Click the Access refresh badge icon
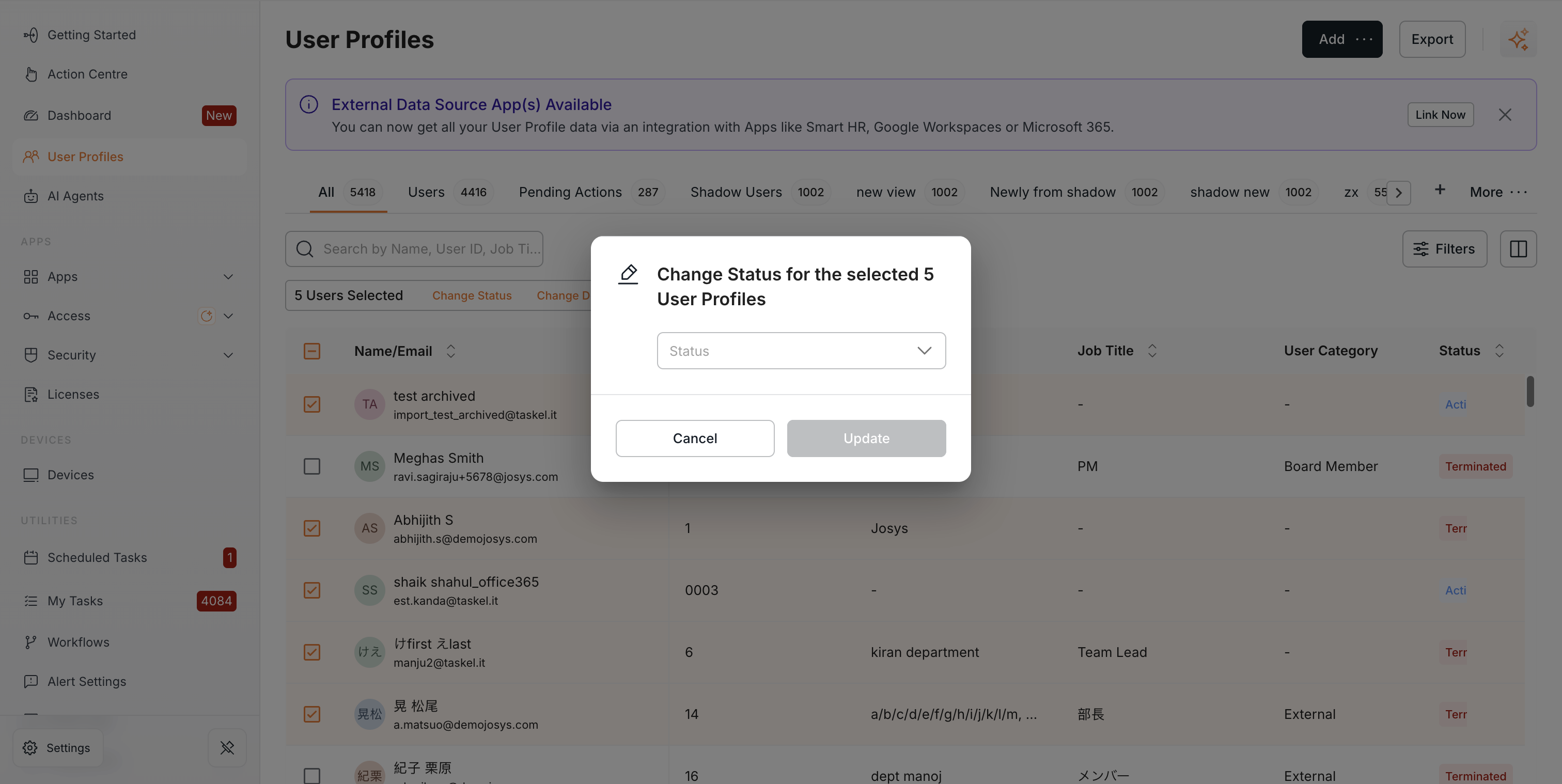The image size is (1562, 784). [x=207, y=316]
